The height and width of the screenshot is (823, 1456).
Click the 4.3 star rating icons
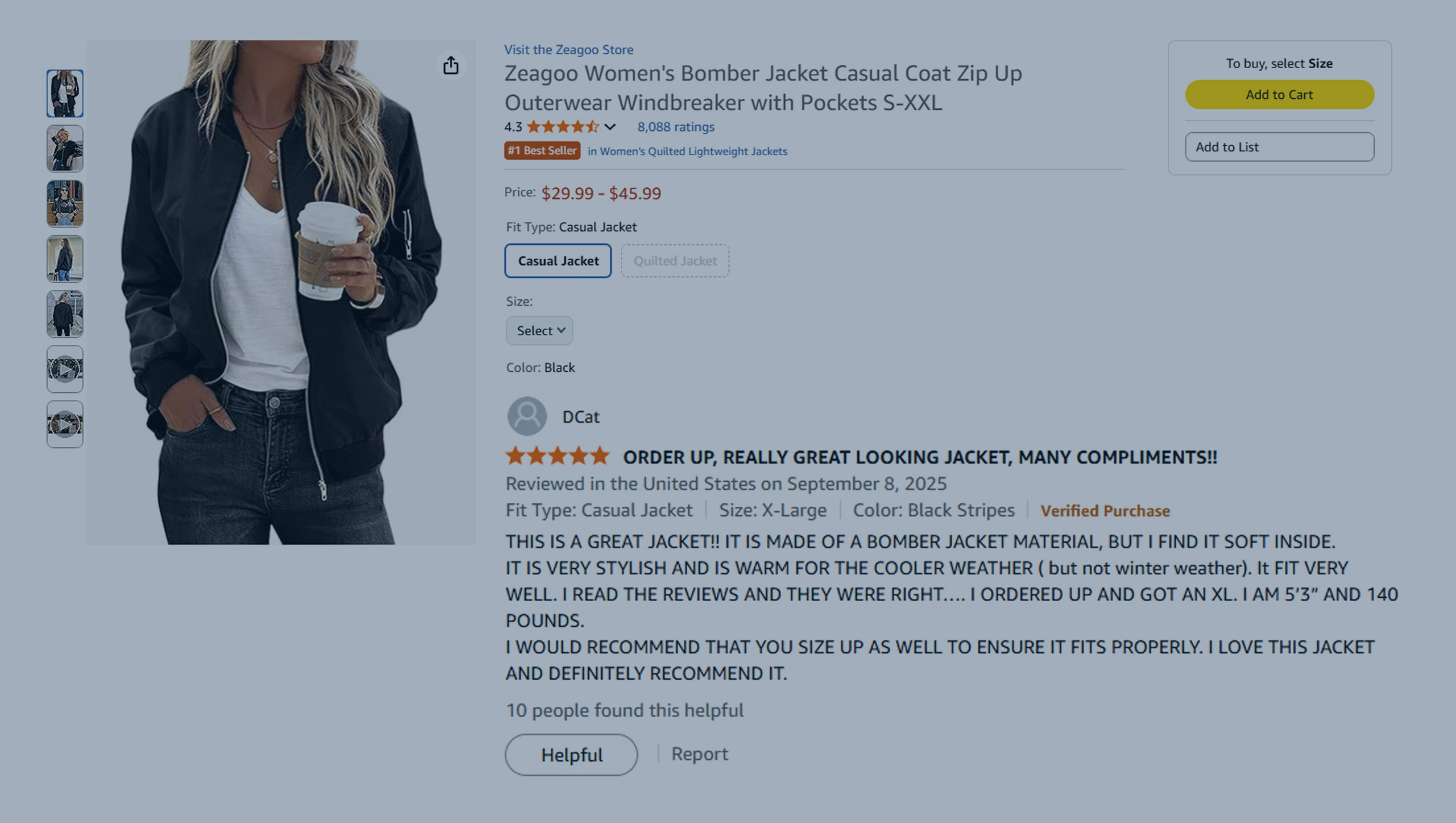(x=563, y=127)
